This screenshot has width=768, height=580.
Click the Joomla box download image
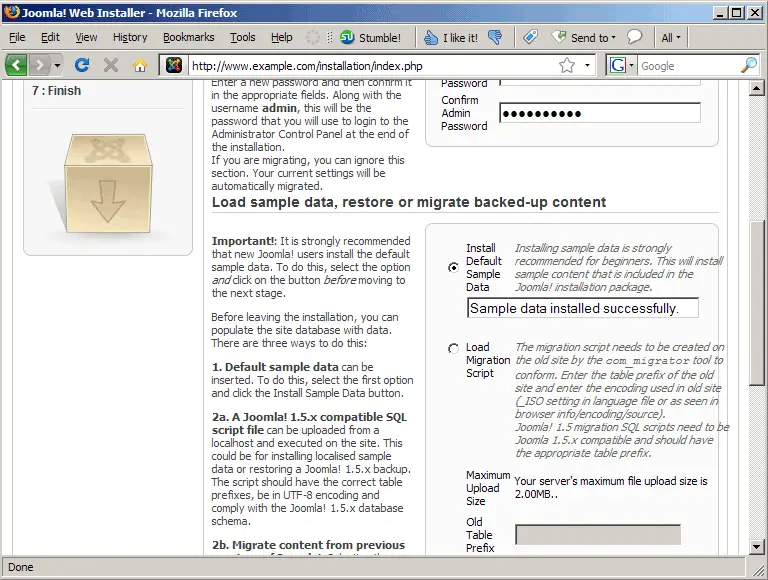point(108,184)
